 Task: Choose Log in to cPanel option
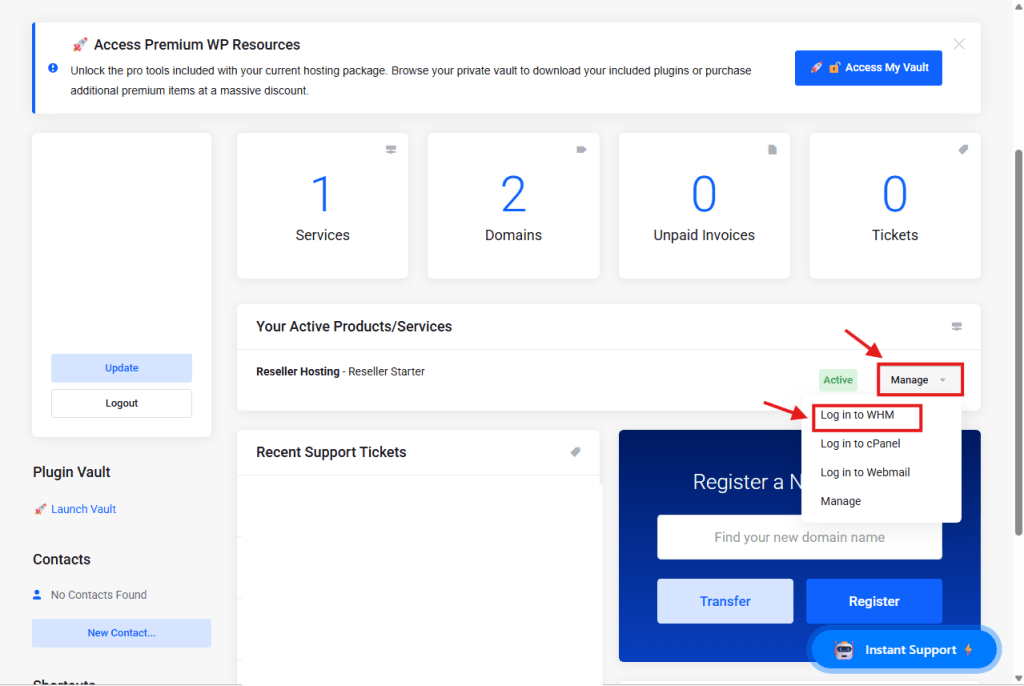pos(860,444)
